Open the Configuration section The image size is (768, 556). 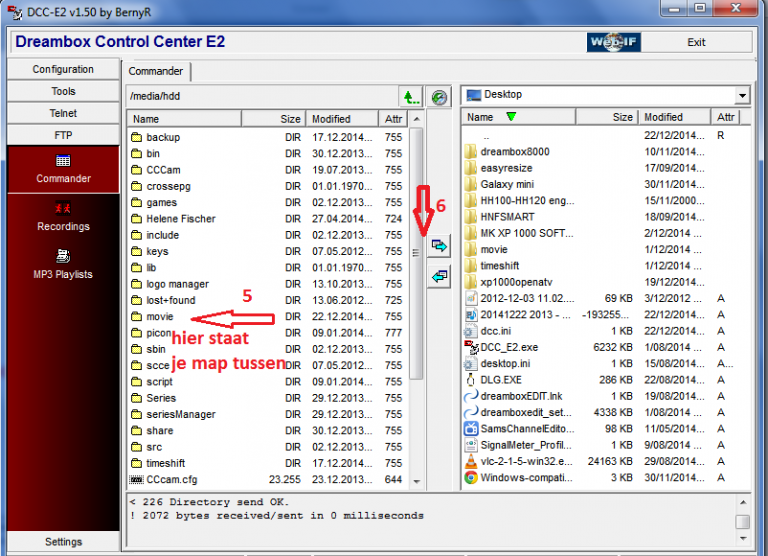(63, 69)
